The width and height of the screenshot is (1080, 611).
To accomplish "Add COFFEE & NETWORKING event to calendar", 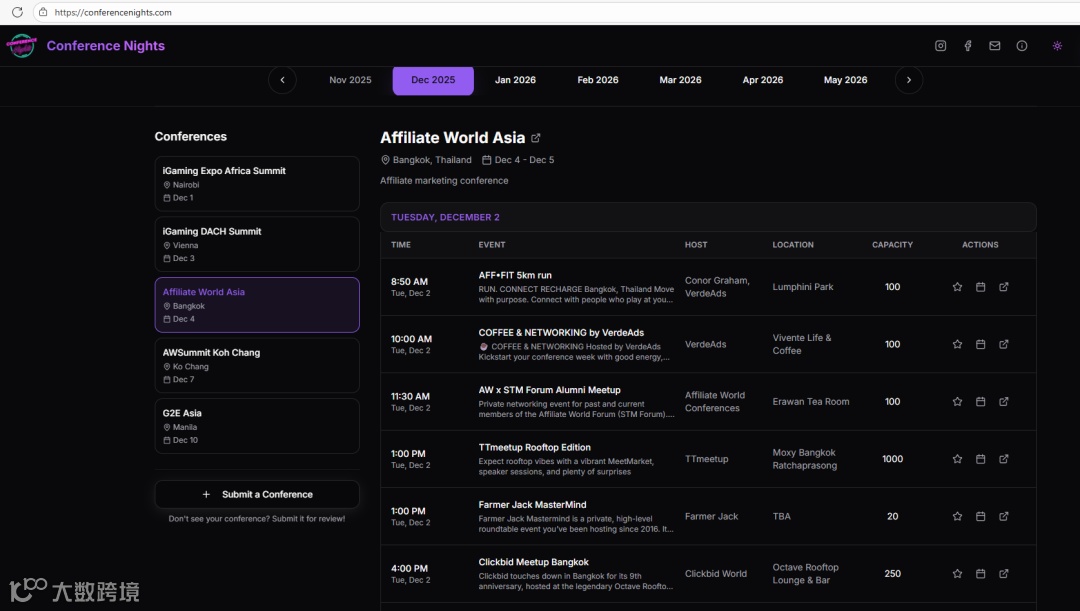I will 980,344.
